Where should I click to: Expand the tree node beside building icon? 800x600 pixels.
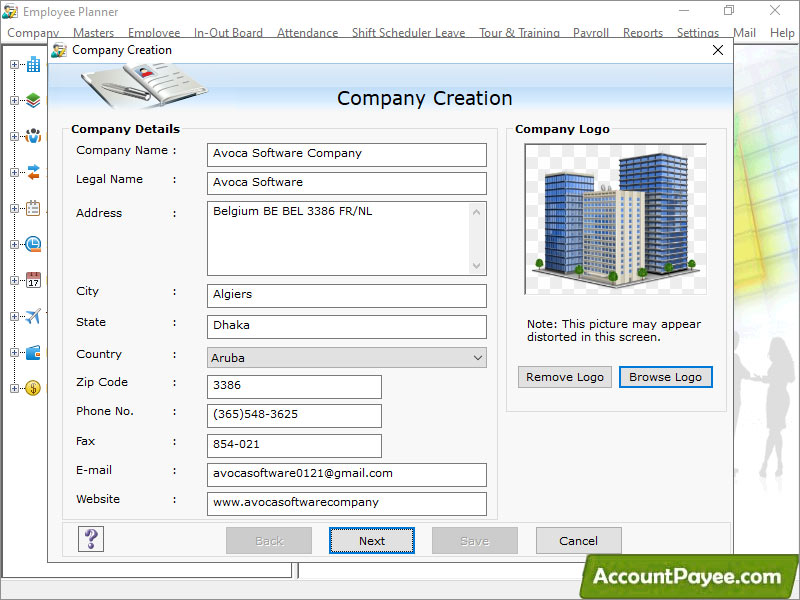click(x=14, y=64)
